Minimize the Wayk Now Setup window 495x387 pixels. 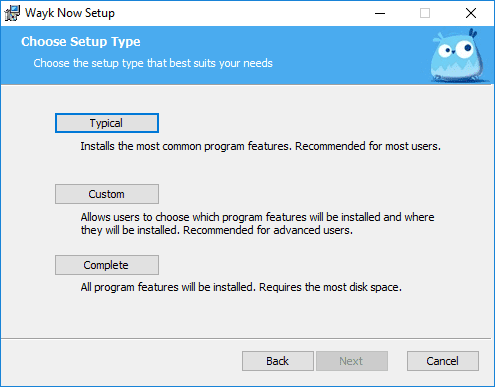380,13
